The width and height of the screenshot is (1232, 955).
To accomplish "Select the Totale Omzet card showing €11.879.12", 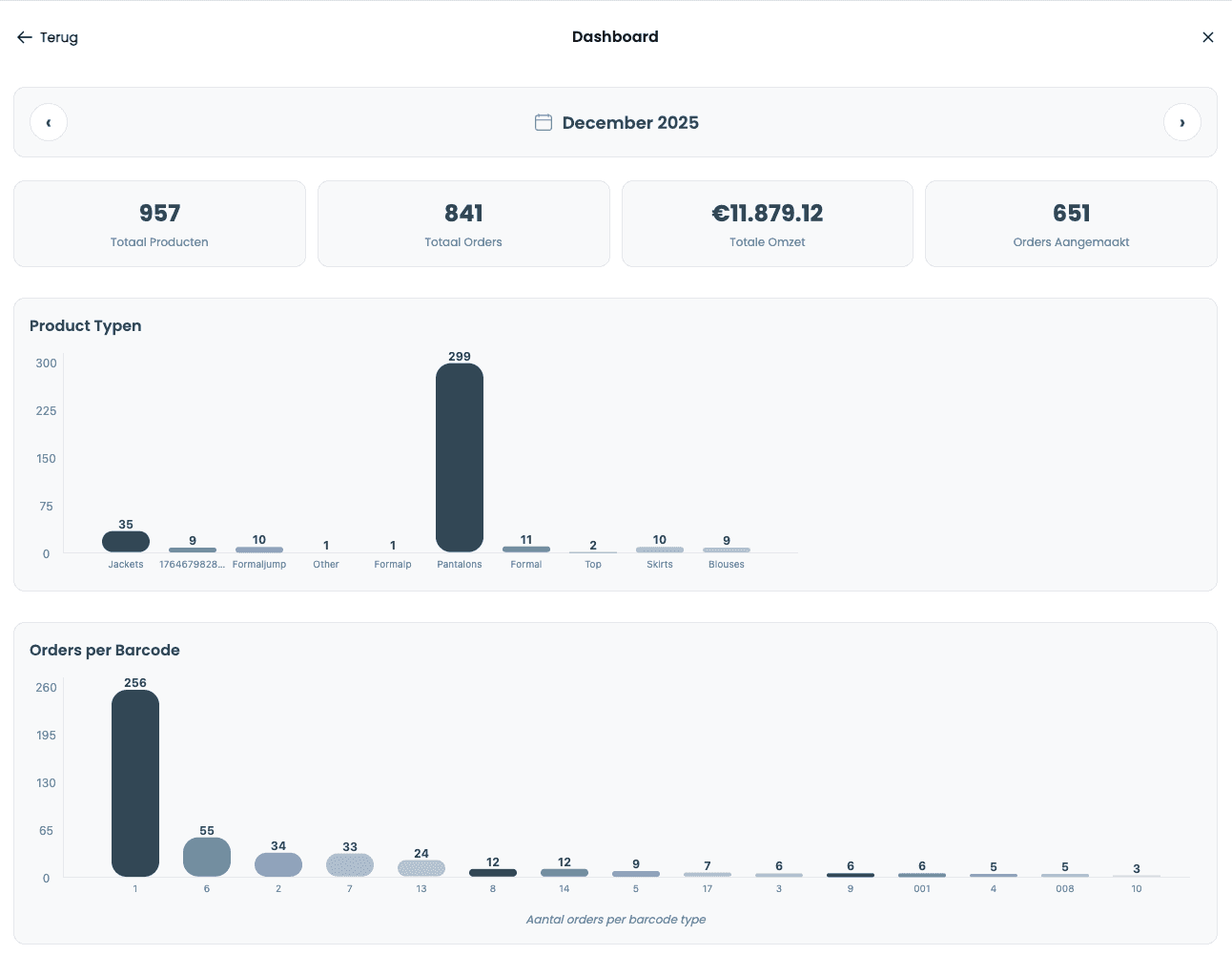I will coord(768,223).
